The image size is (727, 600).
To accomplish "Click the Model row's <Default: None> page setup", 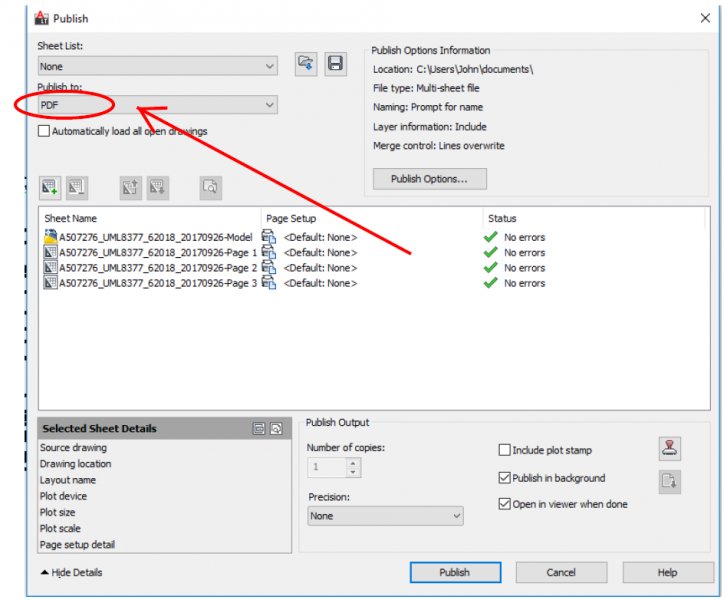I will click(x=320, y=237).
